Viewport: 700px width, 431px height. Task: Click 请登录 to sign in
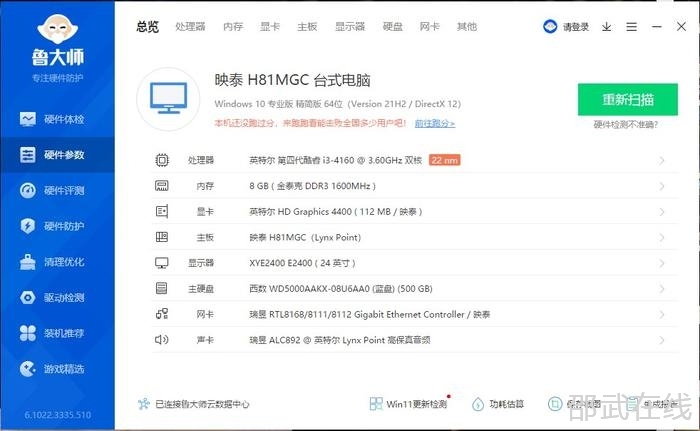pyautogui.click(x=567, y=27)
